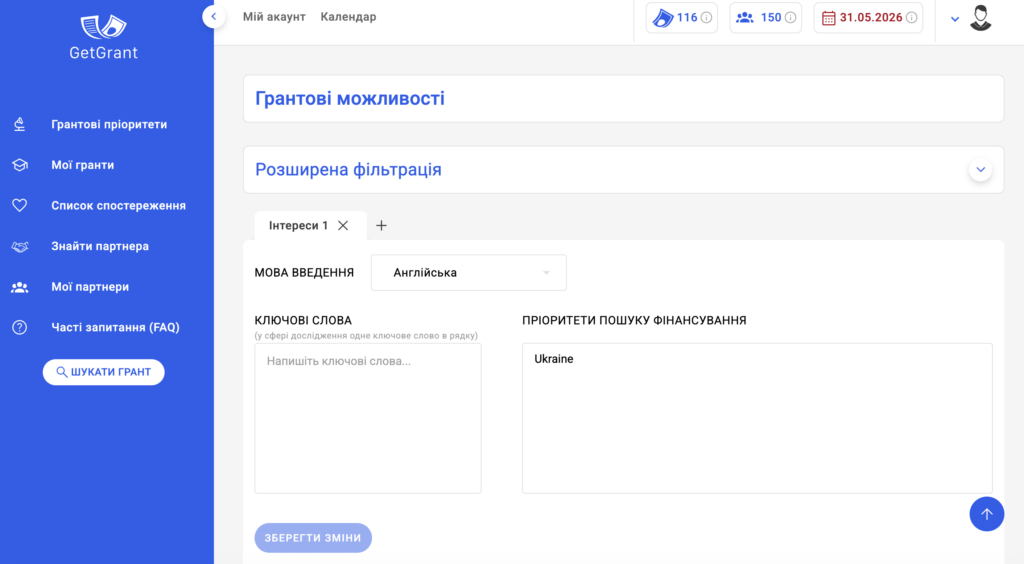Go to Знайти партнера in sidebar
Viewport: 1024px width, 564px height.
tap(99, 246)
